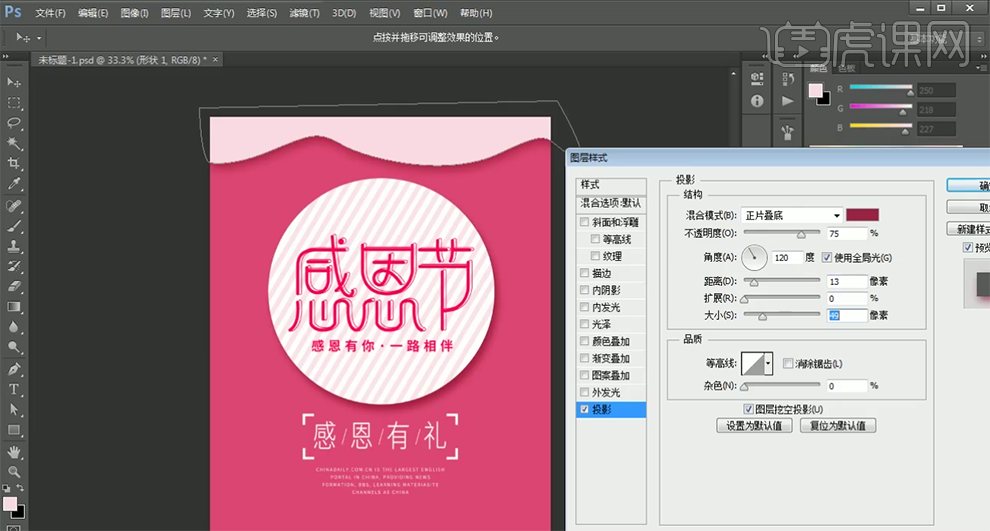
Task: Select the Horizontal Type tool
Action: (14, 389)
